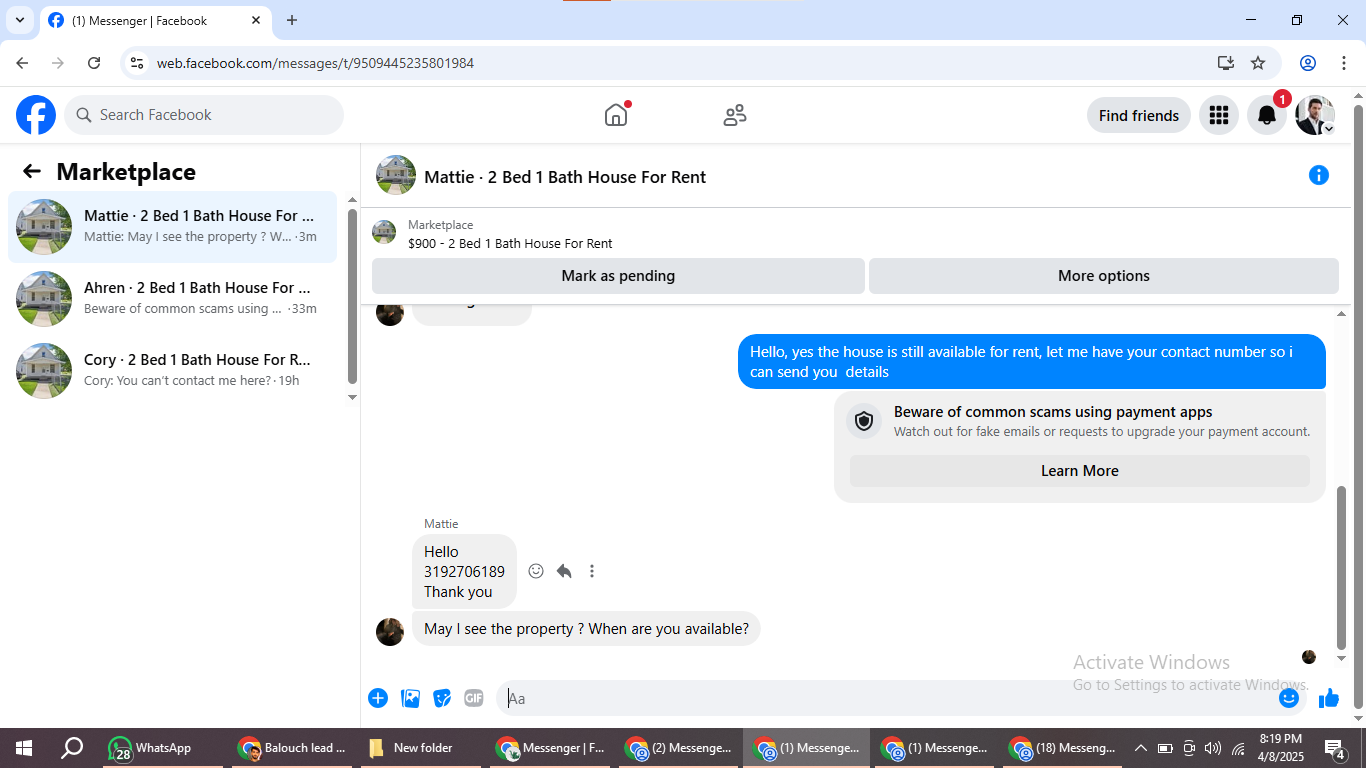The width and height of the screenshot is (1366, 768).
Task: Open account profile picture menu
Action: coord(1315,115)
